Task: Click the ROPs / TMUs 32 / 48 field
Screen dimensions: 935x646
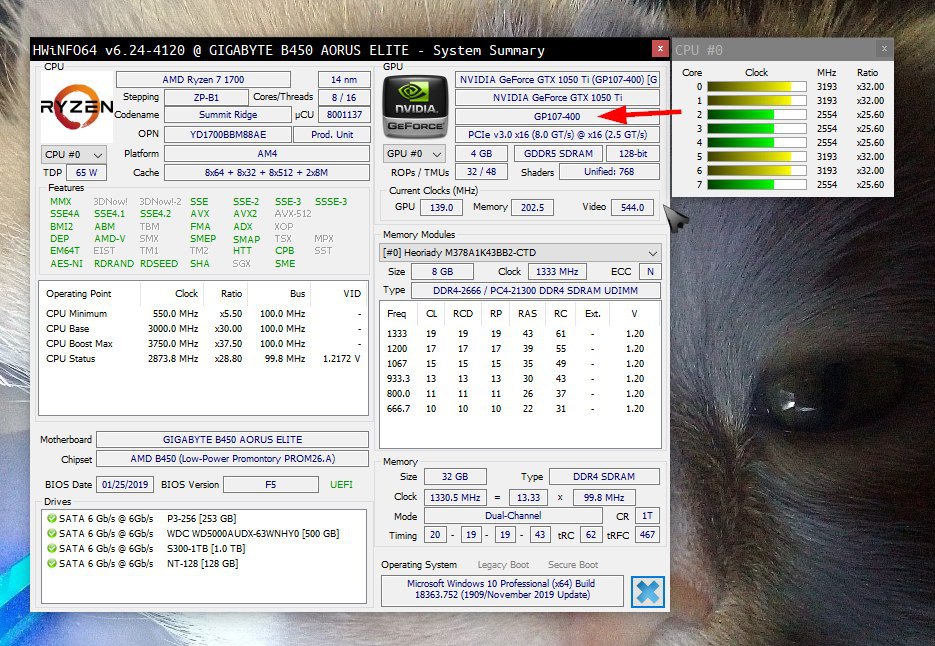Action: (x=481, y=172)
